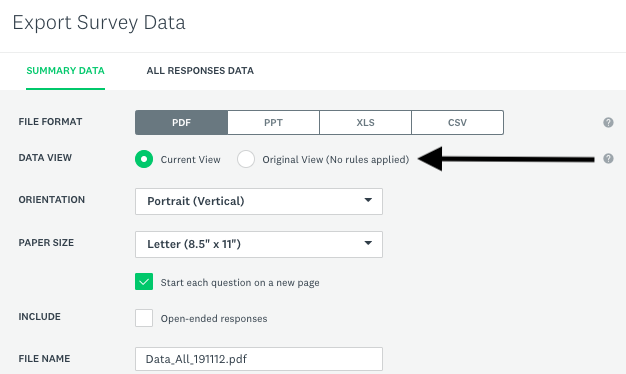The width and height of the screenshot is (626, 374).
Task: Click the Open-ended responses label
Action: coord(214,319)
